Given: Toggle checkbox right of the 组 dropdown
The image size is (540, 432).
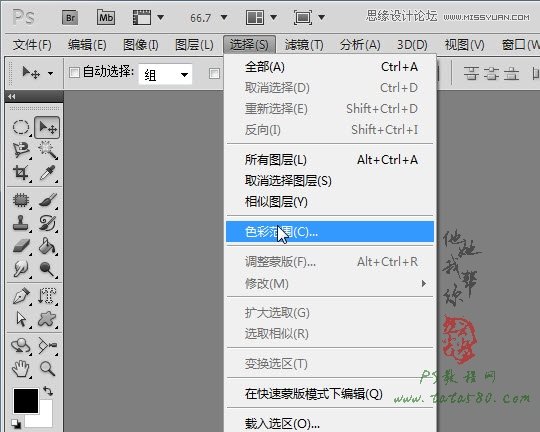Looking at the screenshot, I should (x=214, y=73).
